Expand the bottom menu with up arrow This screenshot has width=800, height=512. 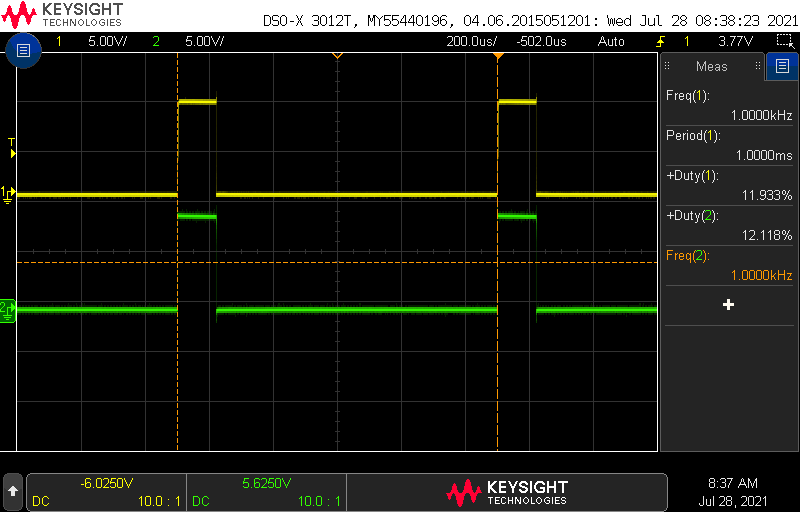coord(13,491)
